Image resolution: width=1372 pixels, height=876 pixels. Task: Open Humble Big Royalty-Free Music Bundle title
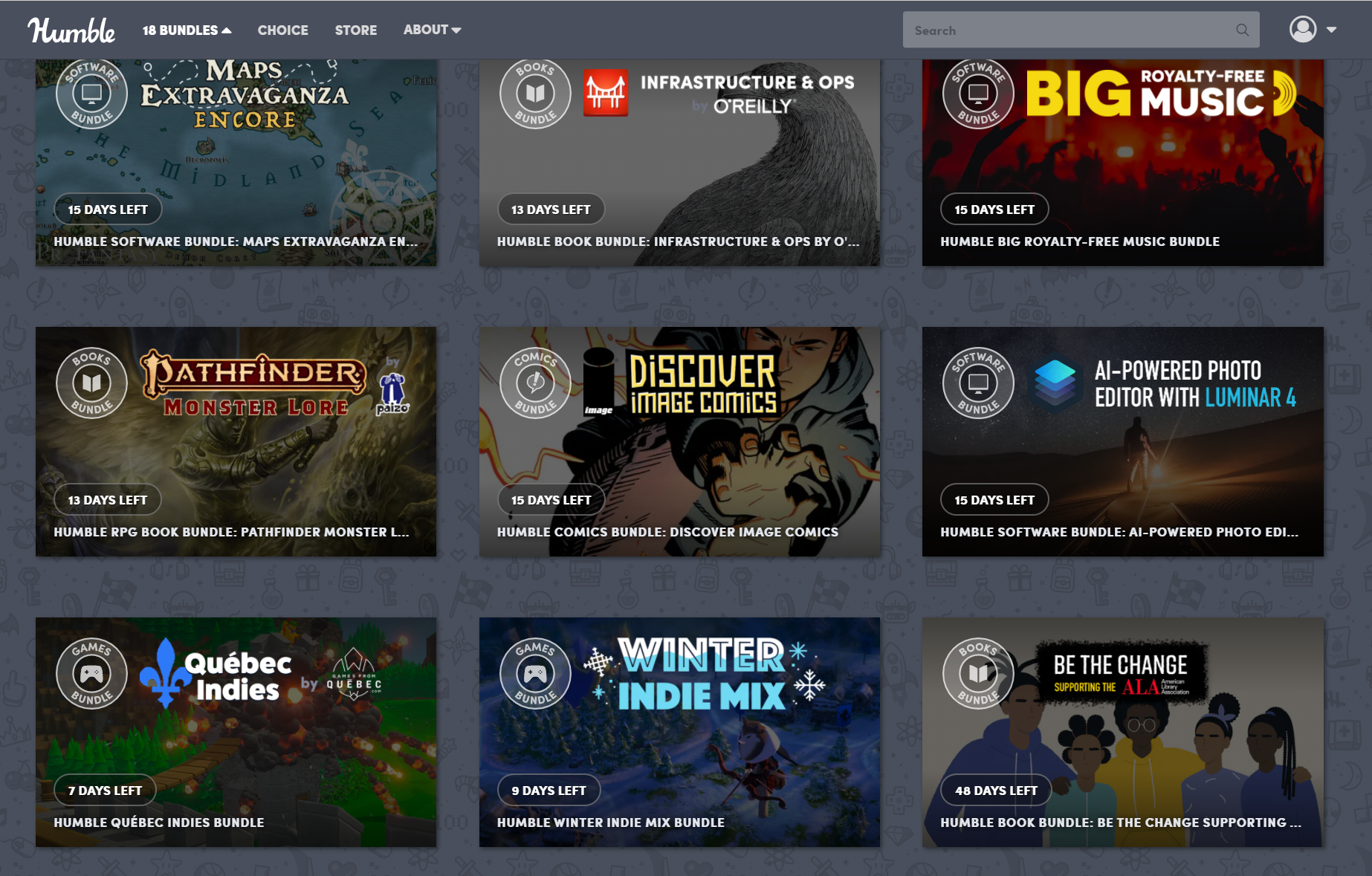[1080, 241]
